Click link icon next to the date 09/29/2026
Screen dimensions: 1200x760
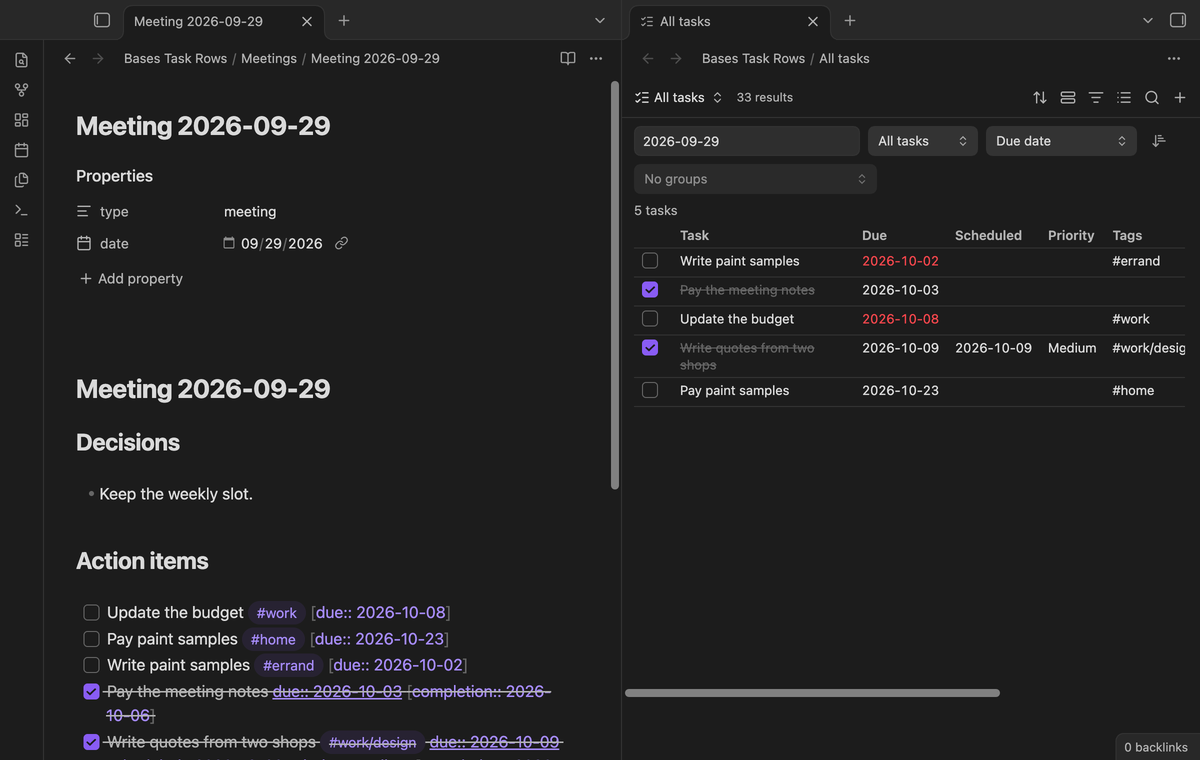tap(341, 243)
